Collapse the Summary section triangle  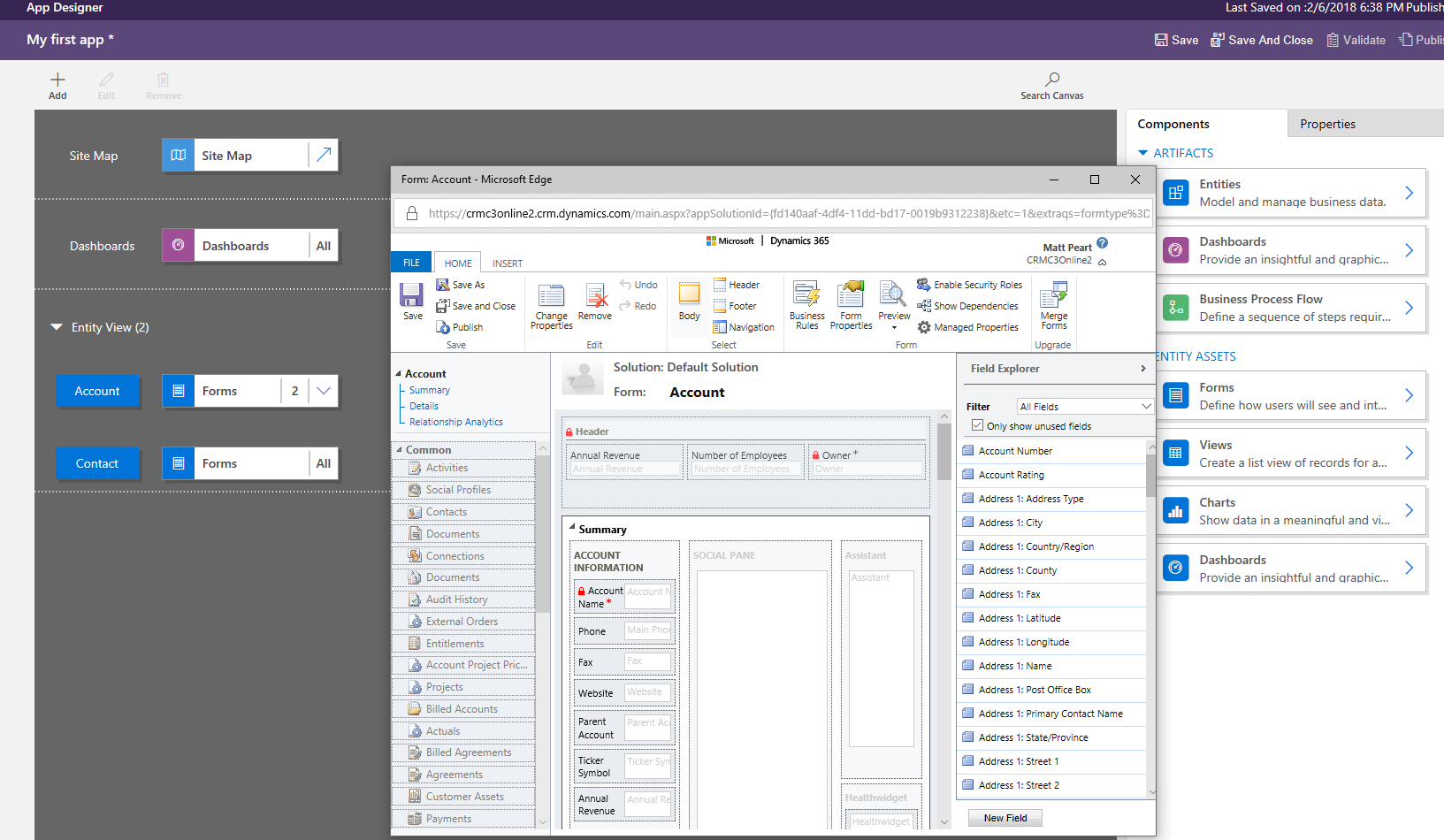pos(572,527)
